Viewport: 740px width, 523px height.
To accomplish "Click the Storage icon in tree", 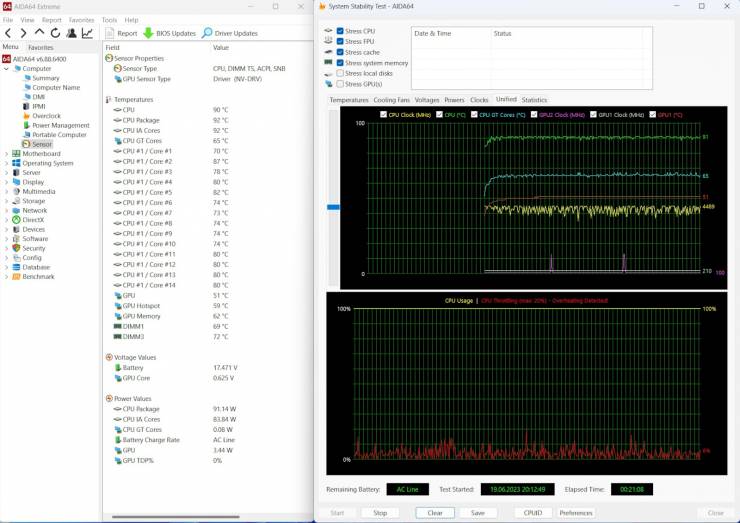I will (17, 201).
